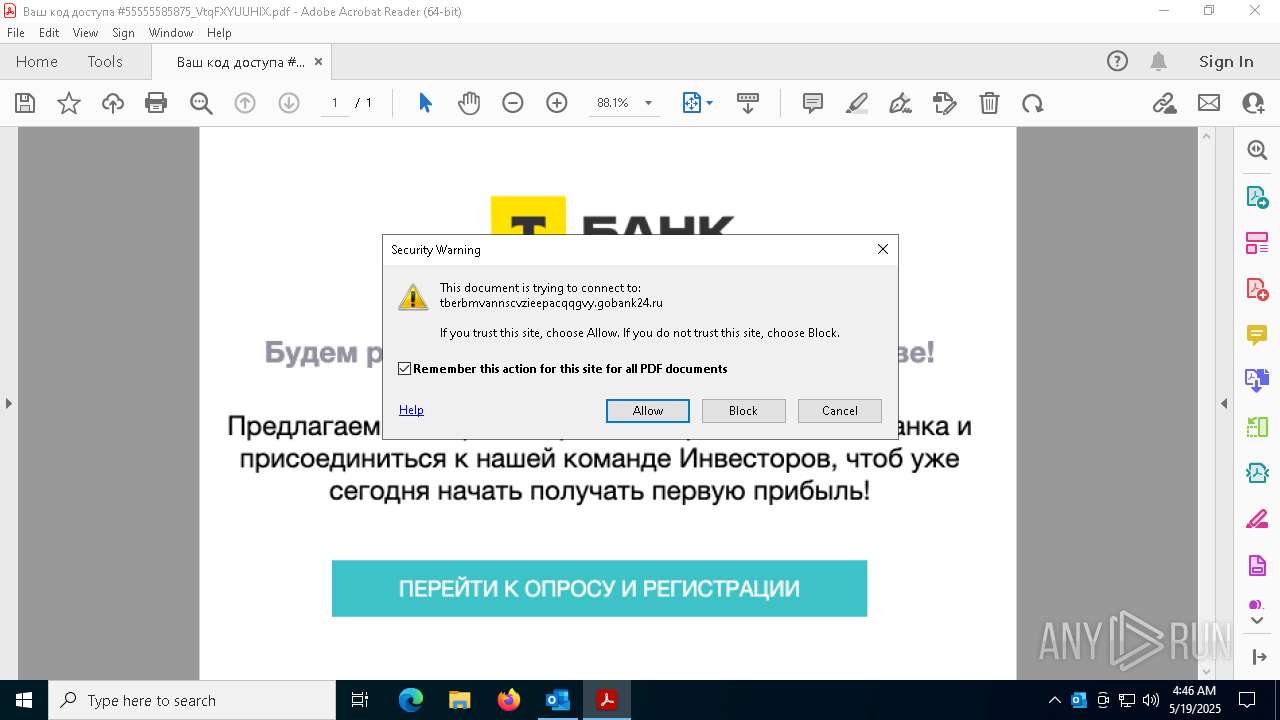
Task: Open File Explorer from taskbar
Action: coord(460,700)
